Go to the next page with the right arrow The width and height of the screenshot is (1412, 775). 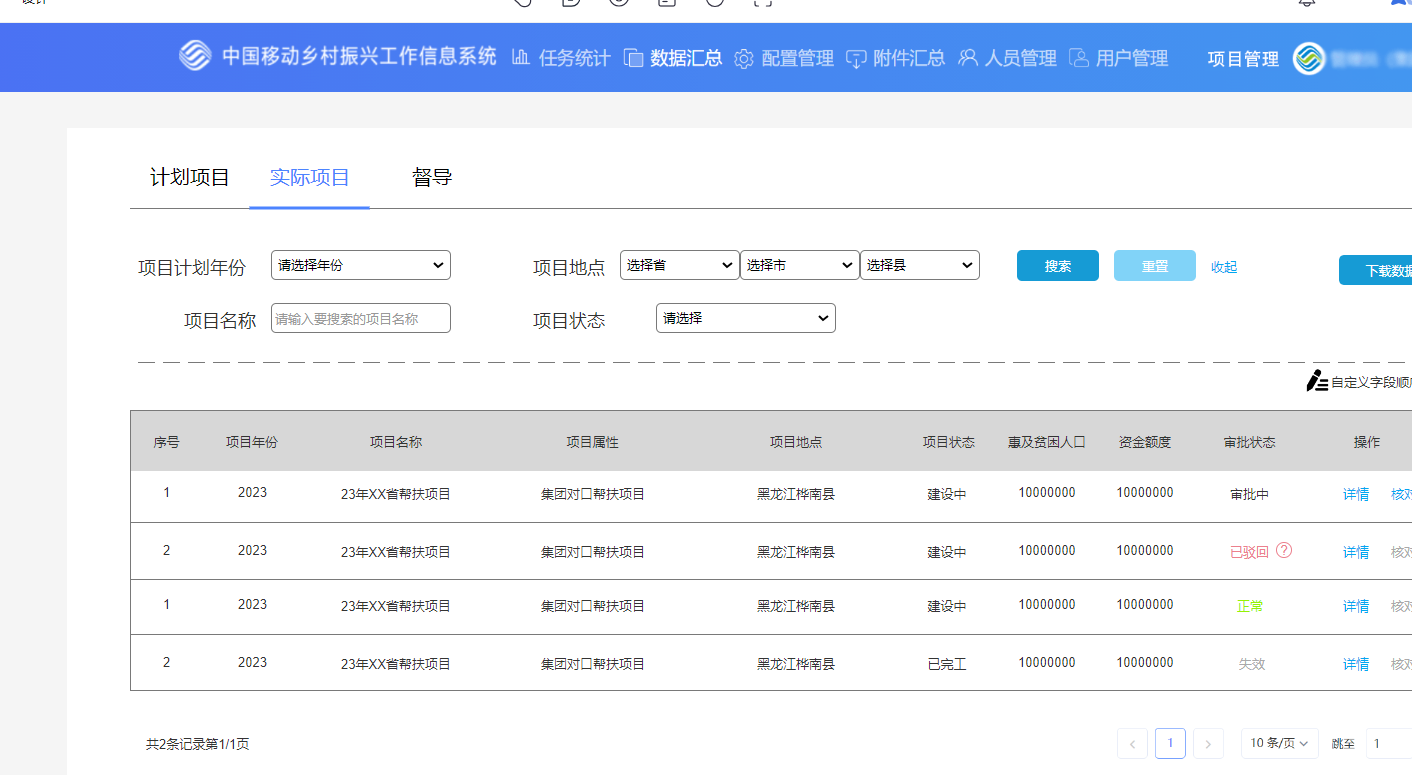tap(1208, 743)
